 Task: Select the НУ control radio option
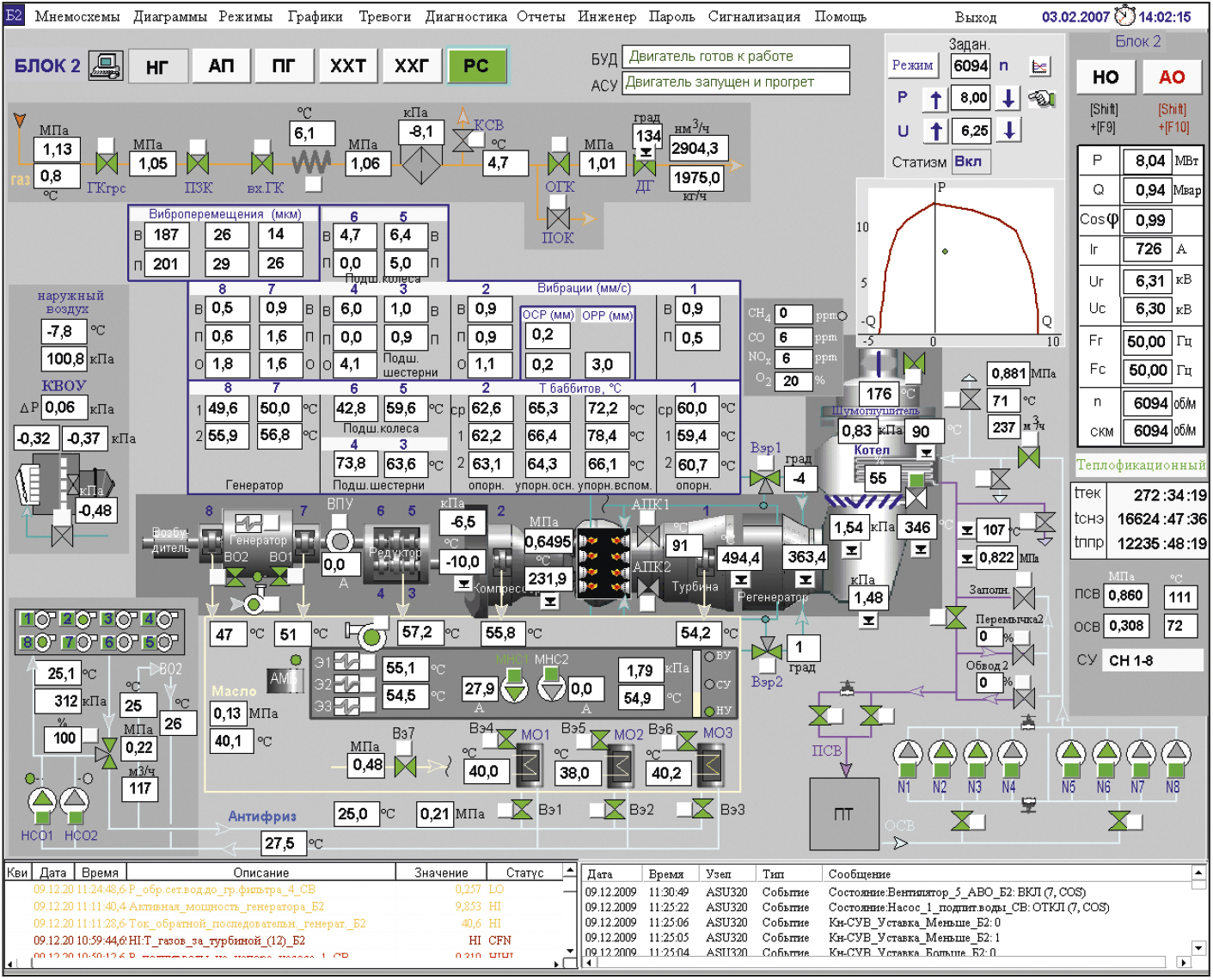coord(710,711)
